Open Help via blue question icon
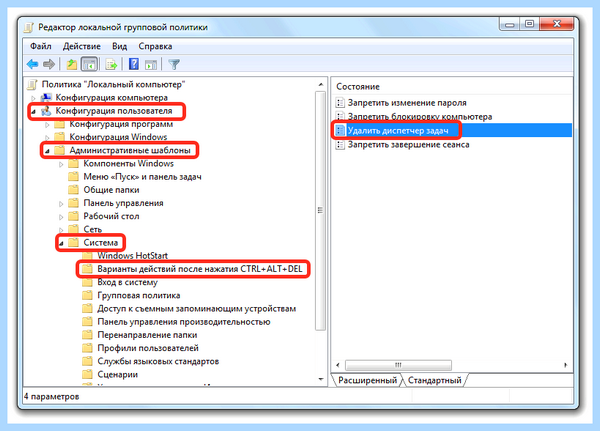600x431 pixels. coord(134,64)
